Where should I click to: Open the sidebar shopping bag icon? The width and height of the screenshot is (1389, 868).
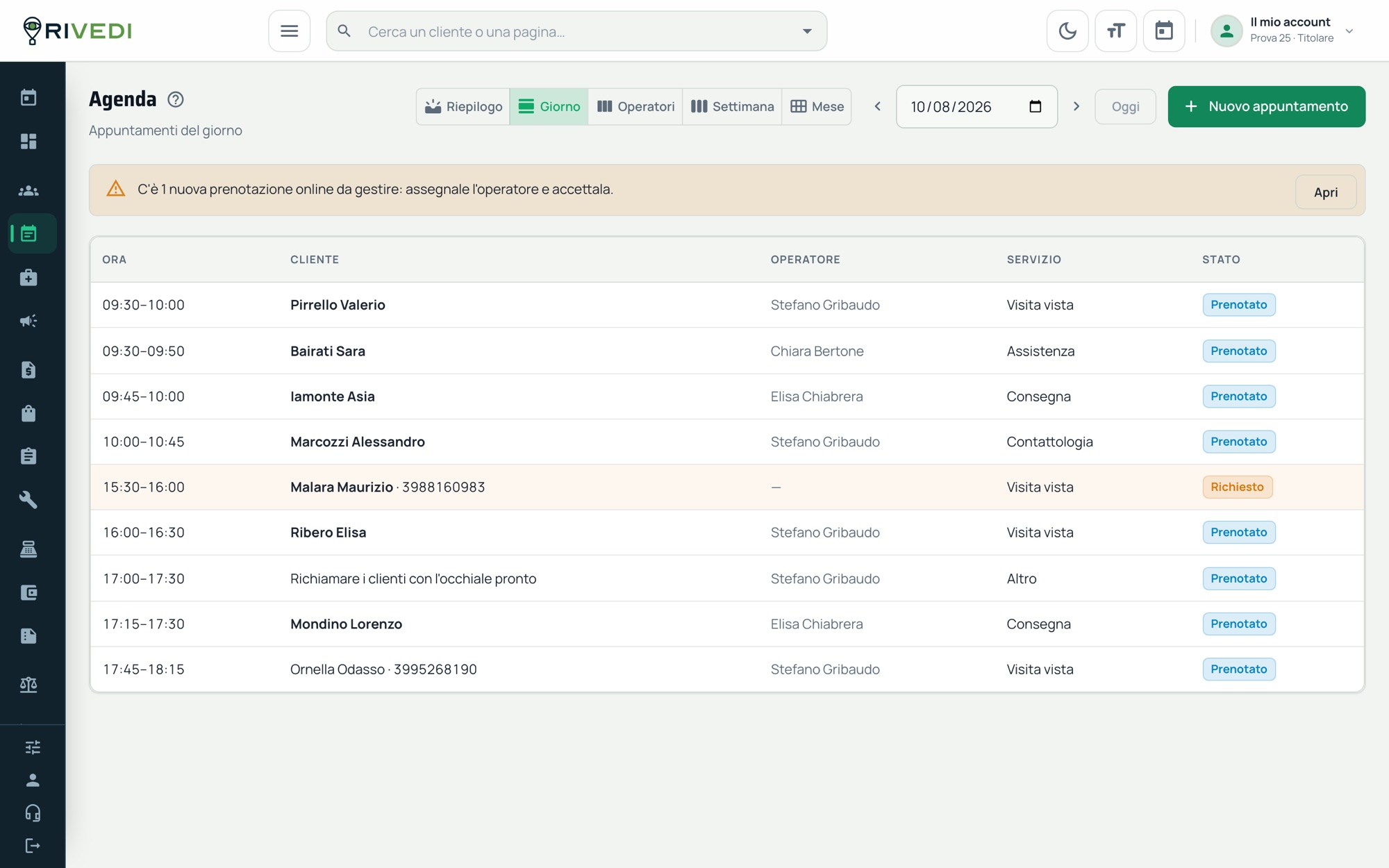point(28,413)
